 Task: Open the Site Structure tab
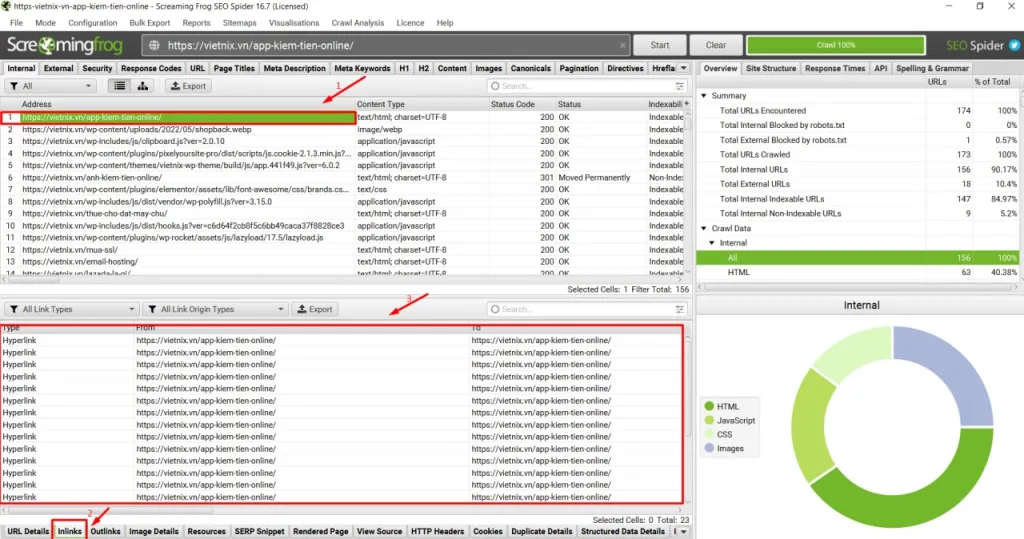click(771, 68)
